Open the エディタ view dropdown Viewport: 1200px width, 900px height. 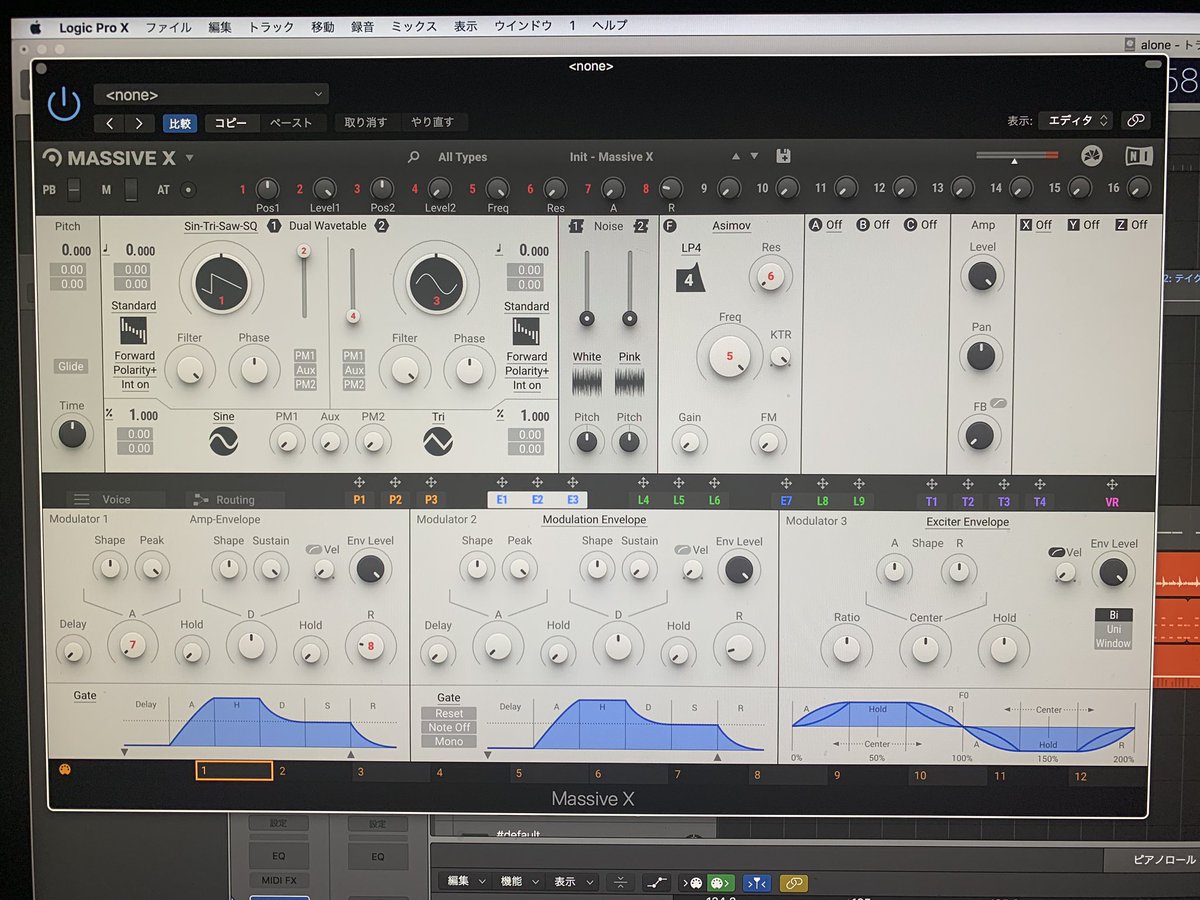click(1075, 120)
